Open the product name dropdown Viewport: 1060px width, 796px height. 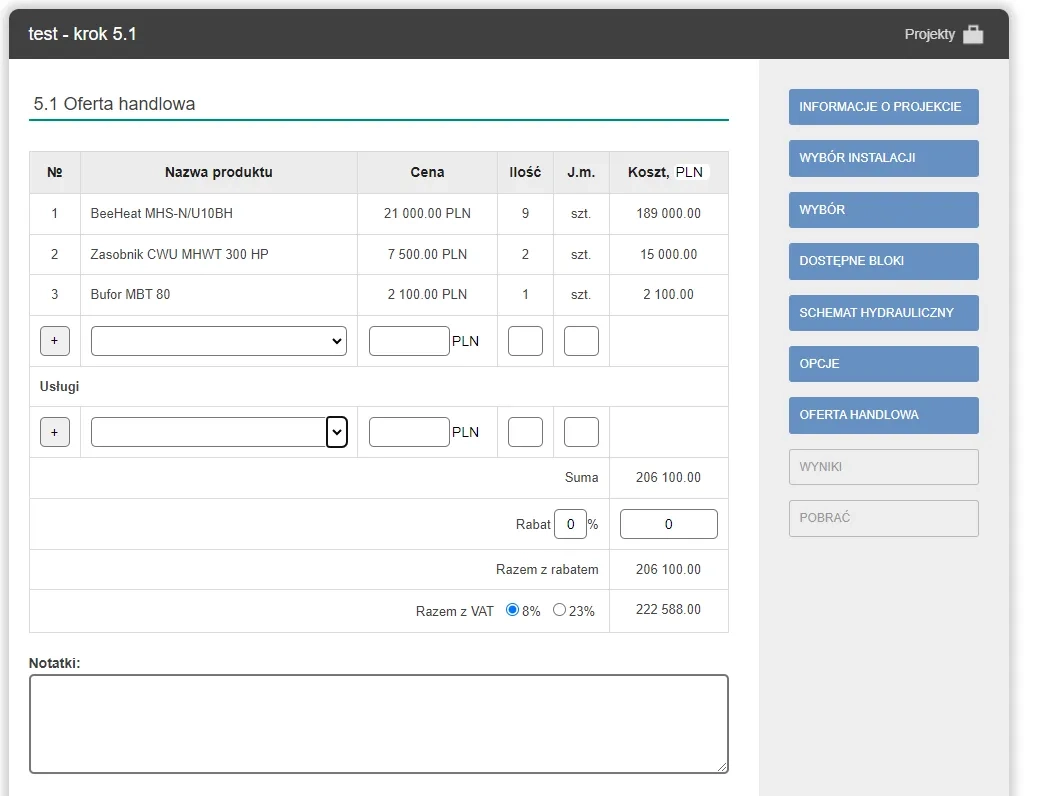(x=218, y=341)
